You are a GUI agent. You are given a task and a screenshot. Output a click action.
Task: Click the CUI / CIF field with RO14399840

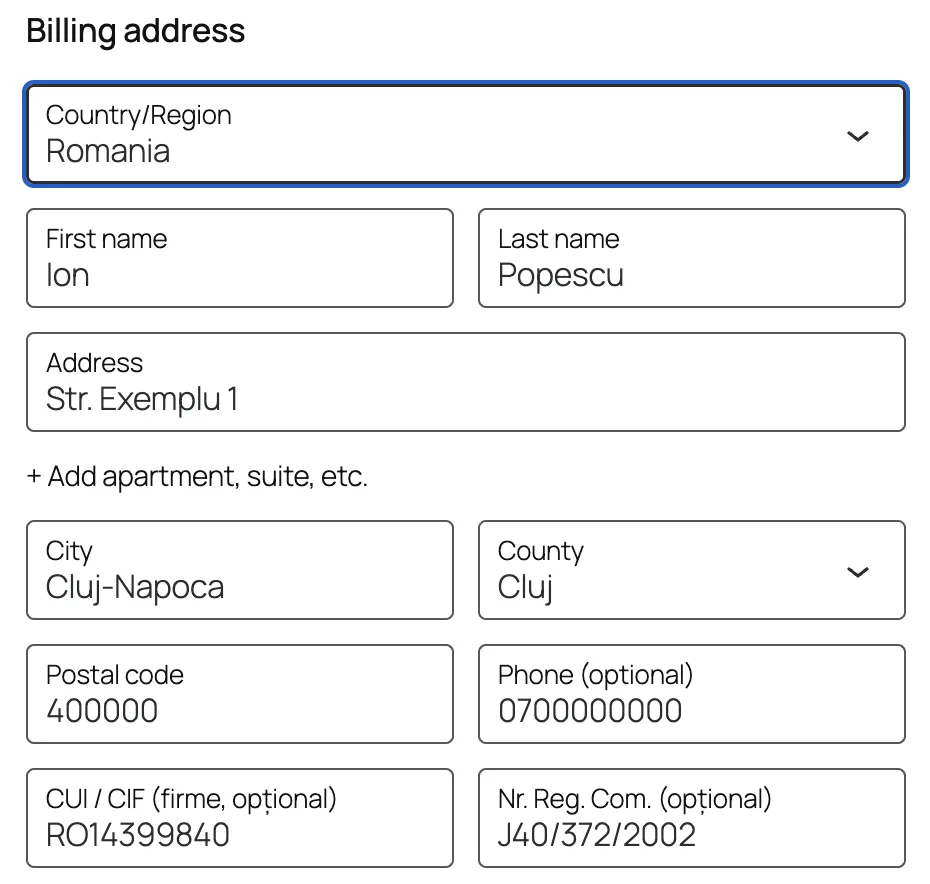click(x=240, y=818)
